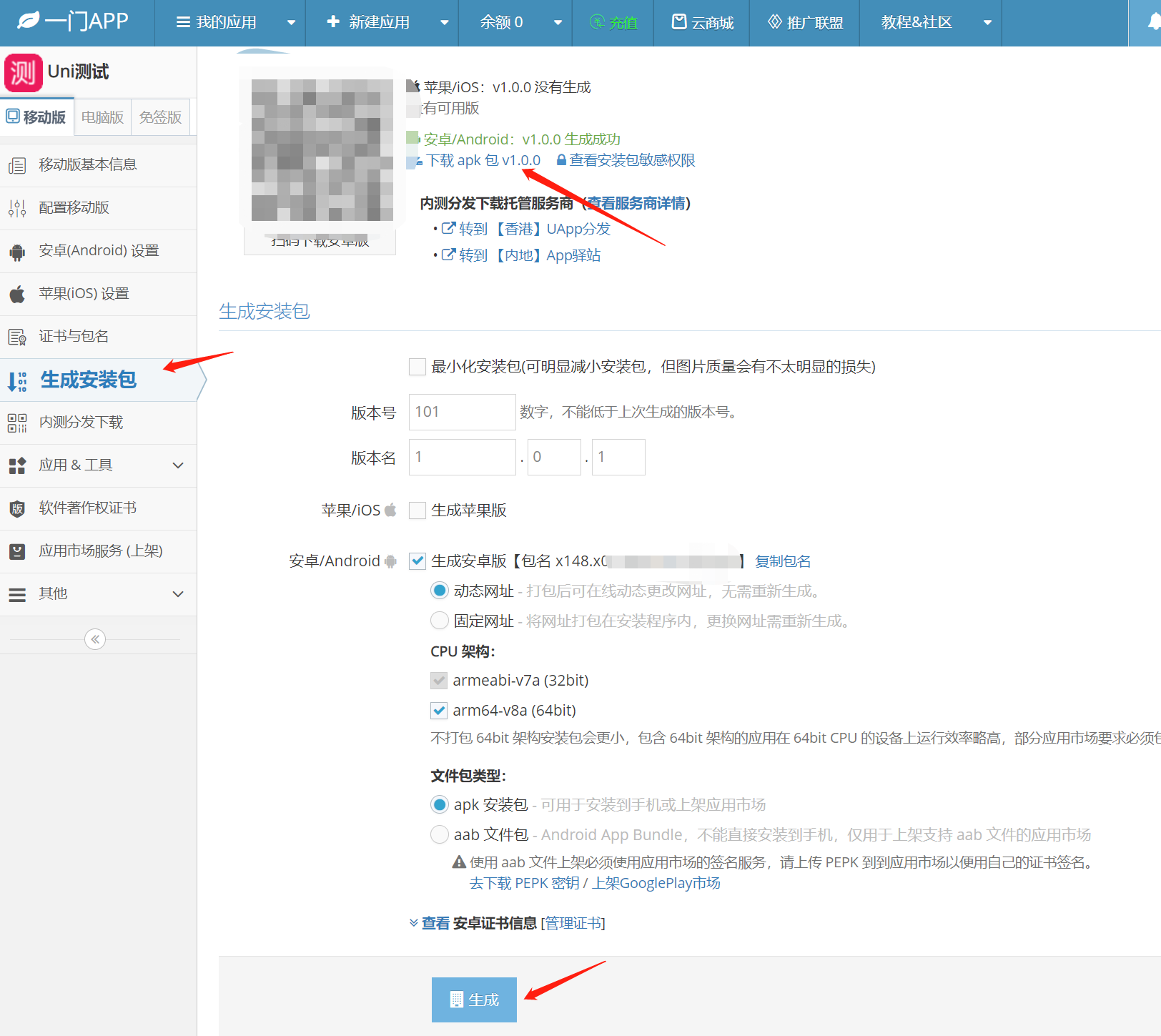The width and height of the screenshot is (1161, 1036).
Task: Expand the 其他 section chevron
Action: pos(178,594)
